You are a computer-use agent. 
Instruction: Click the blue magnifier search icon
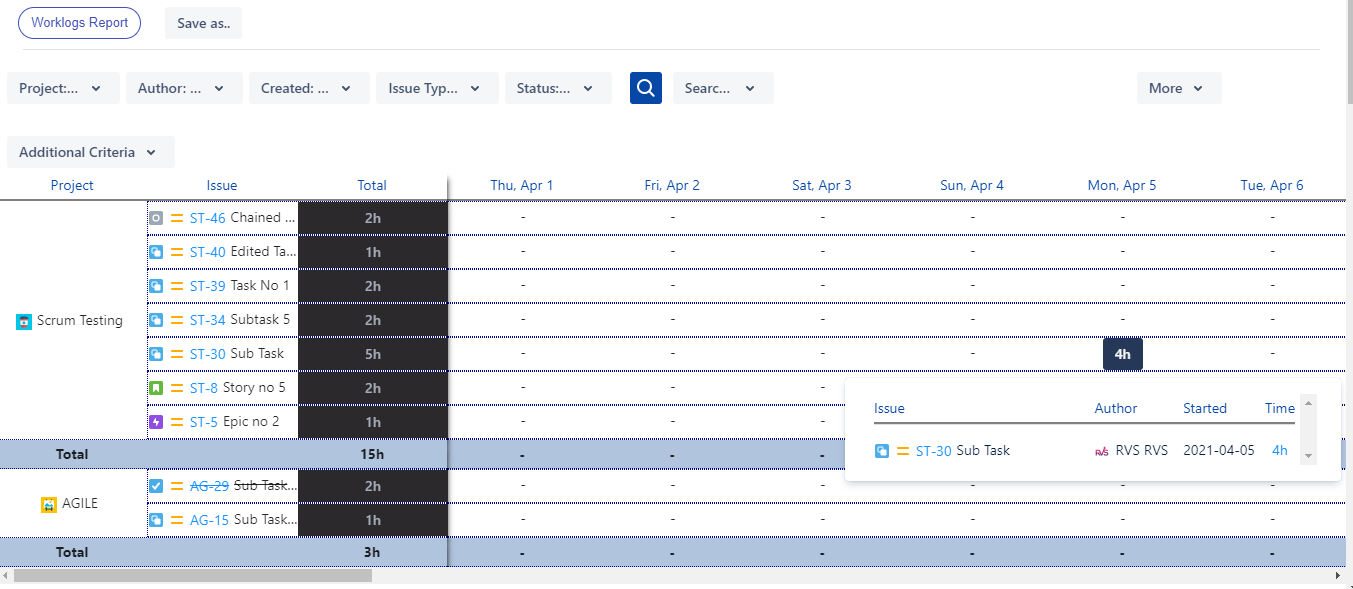click(x=646, y=88)
